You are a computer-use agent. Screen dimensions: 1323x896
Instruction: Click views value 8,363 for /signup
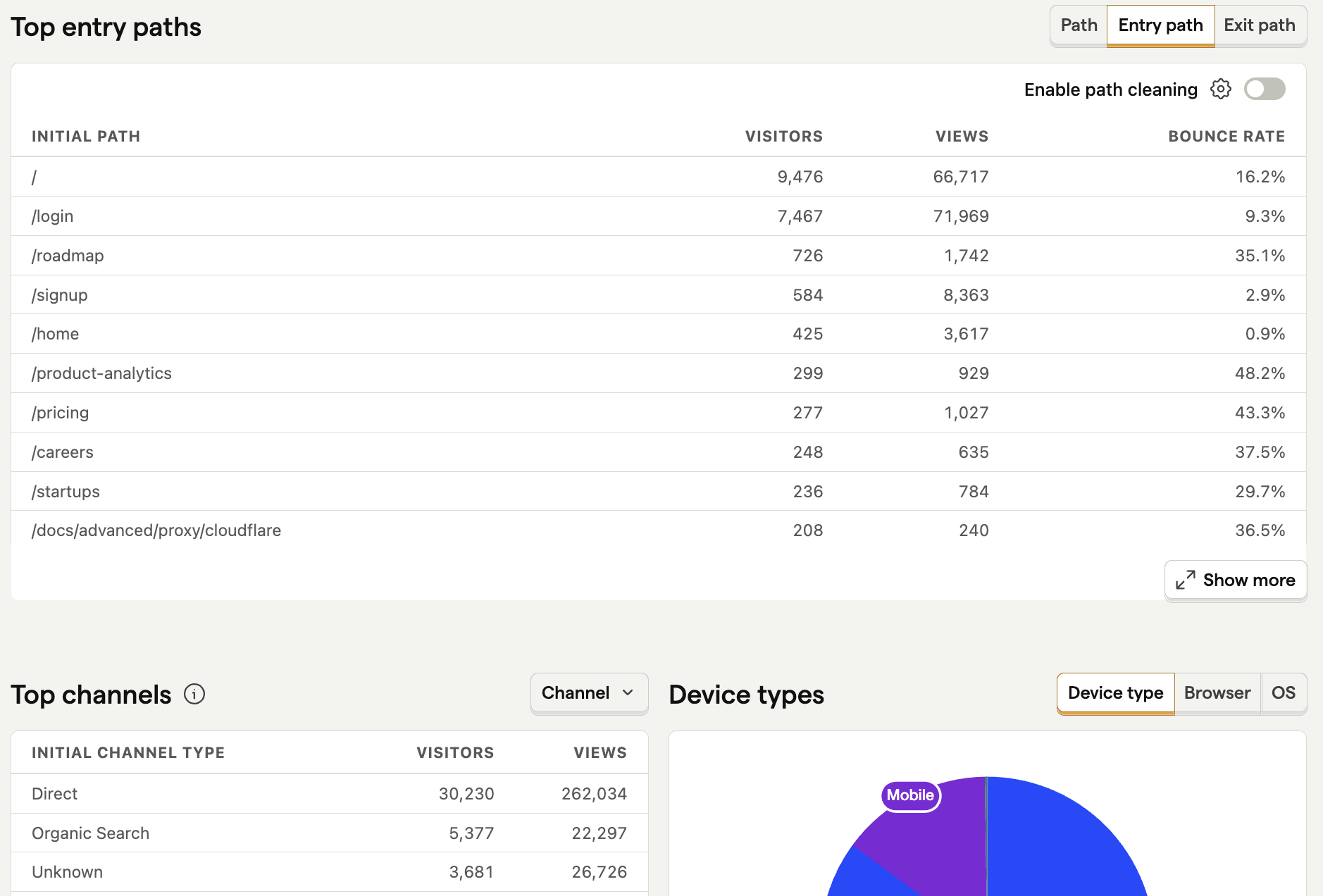[x=966, y=295]
